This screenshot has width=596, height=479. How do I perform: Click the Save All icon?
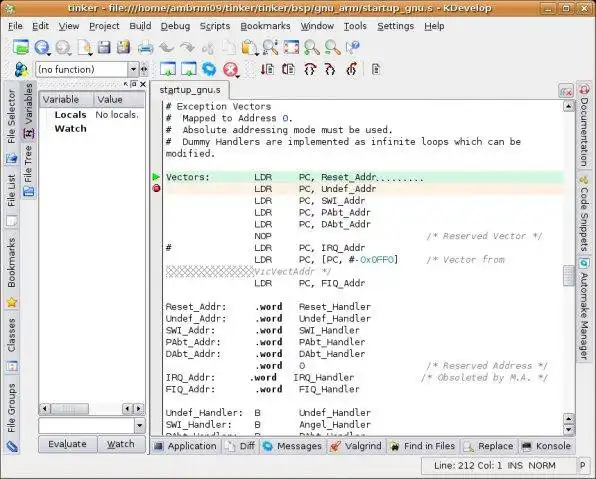pyautogui.click(x=124, y=48)
